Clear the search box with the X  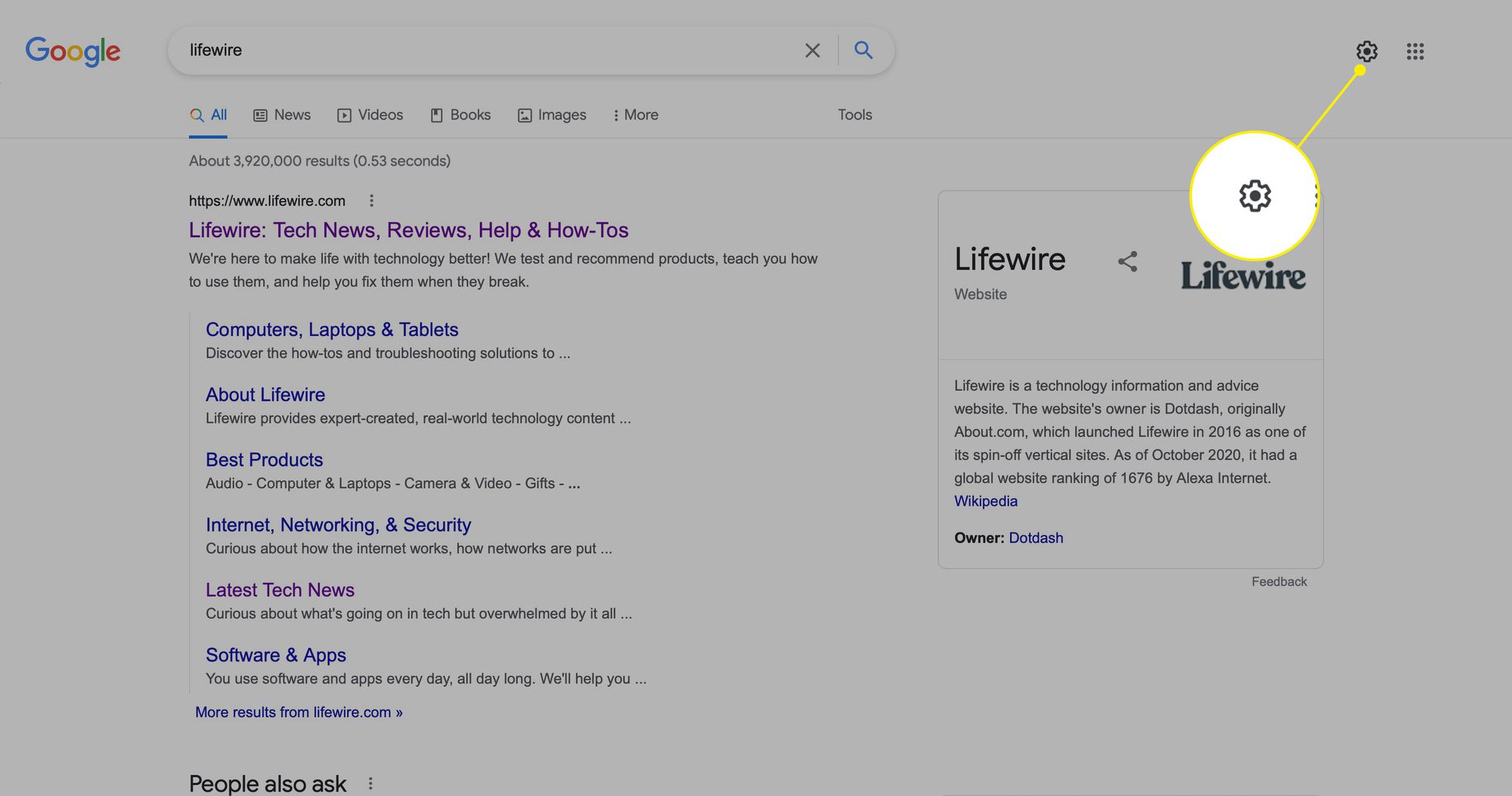pyautogui.click(x=813, y=51)
